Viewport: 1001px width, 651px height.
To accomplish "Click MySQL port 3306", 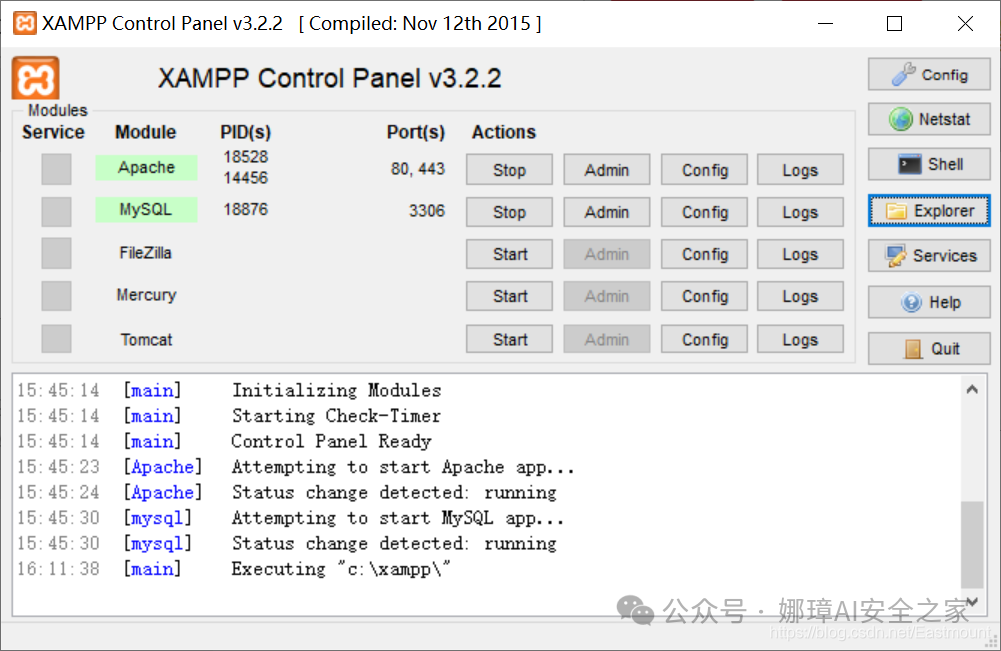I will (426, 211).
